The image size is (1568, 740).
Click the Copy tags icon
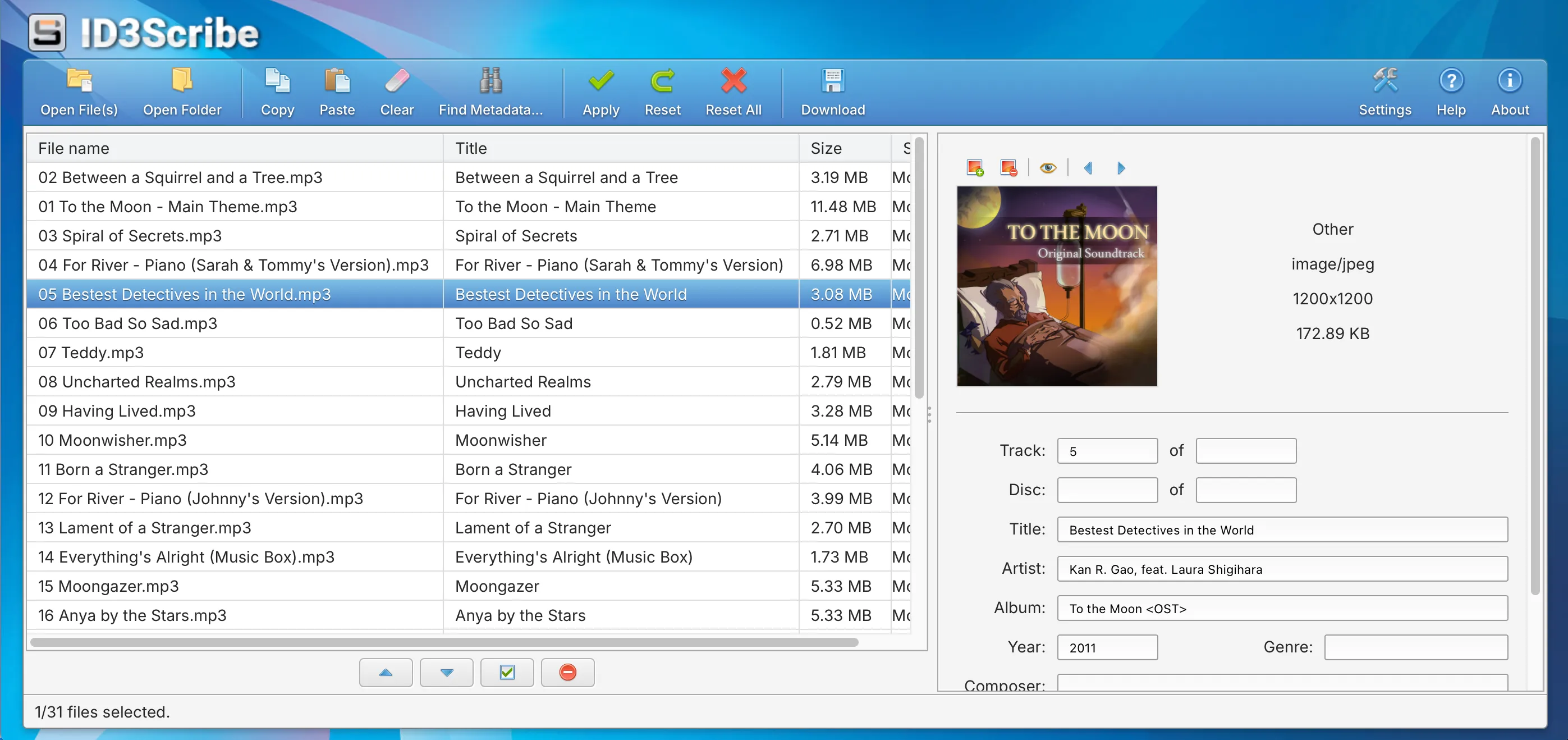click(277, 81)
